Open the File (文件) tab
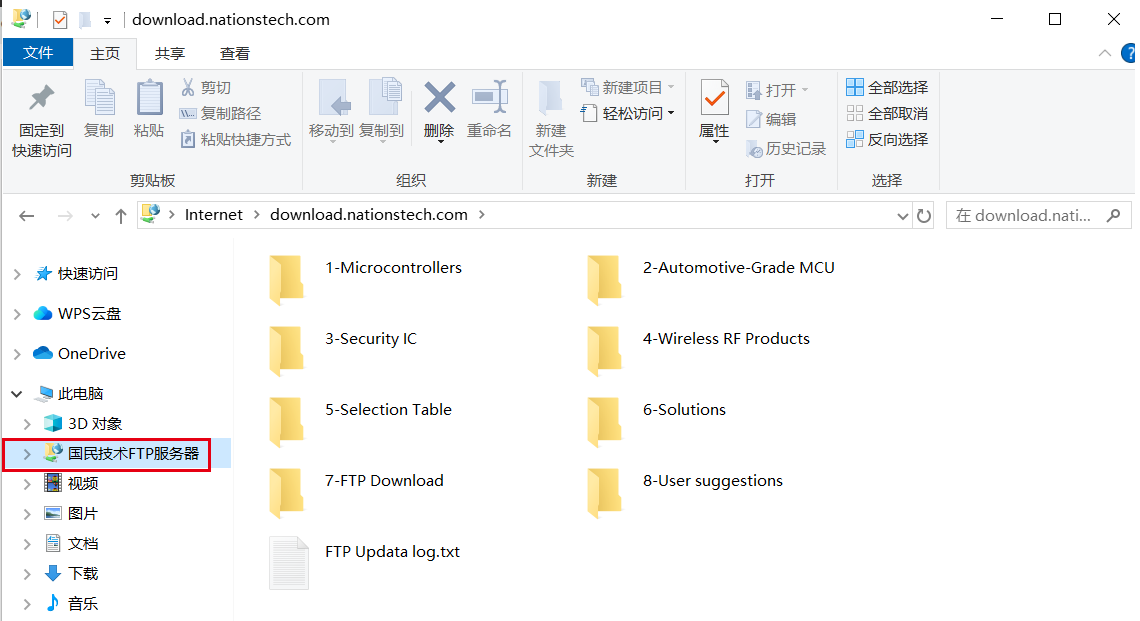The width and height of the screenshot is (1140, 621). (x=38, y=53)
